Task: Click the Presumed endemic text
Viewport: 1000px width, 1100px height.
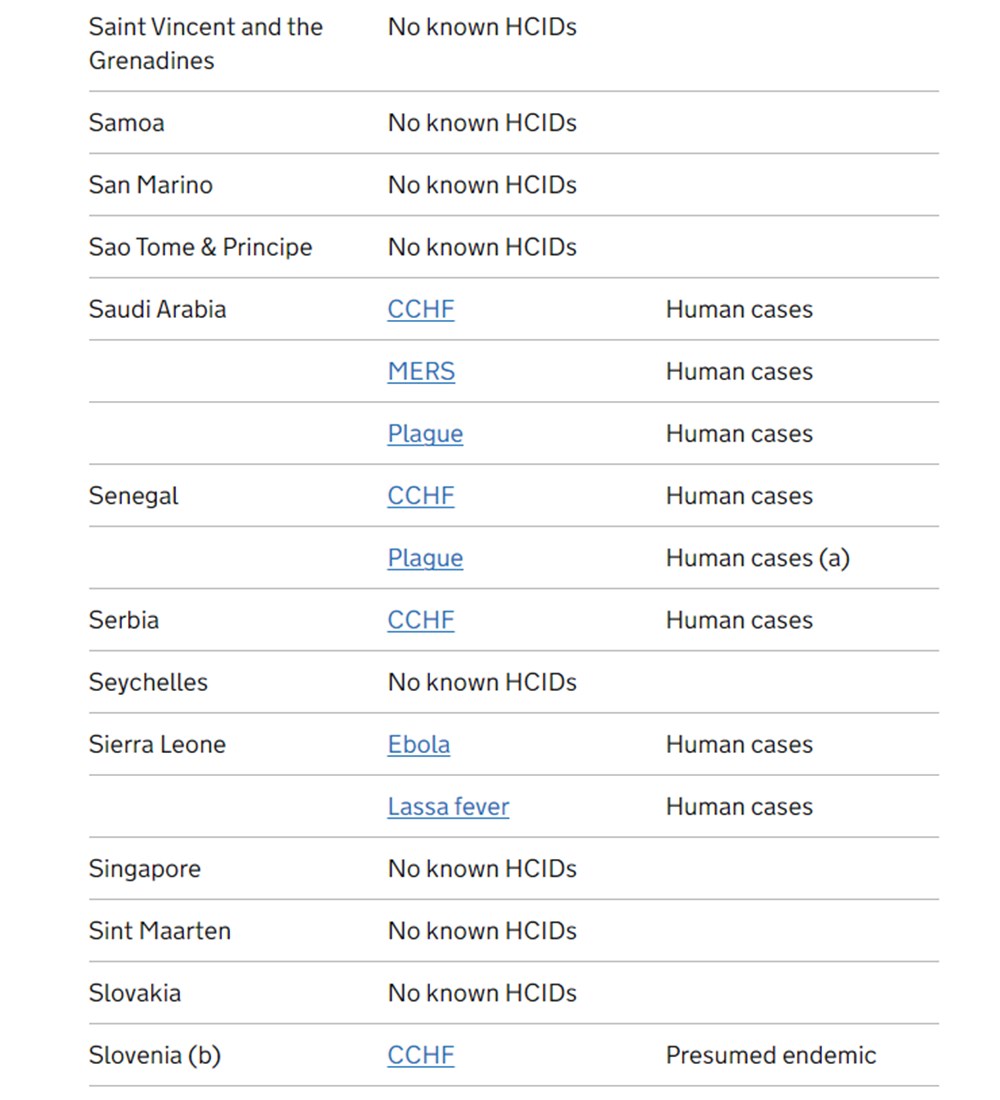Action: click(x=770, y=1055)
